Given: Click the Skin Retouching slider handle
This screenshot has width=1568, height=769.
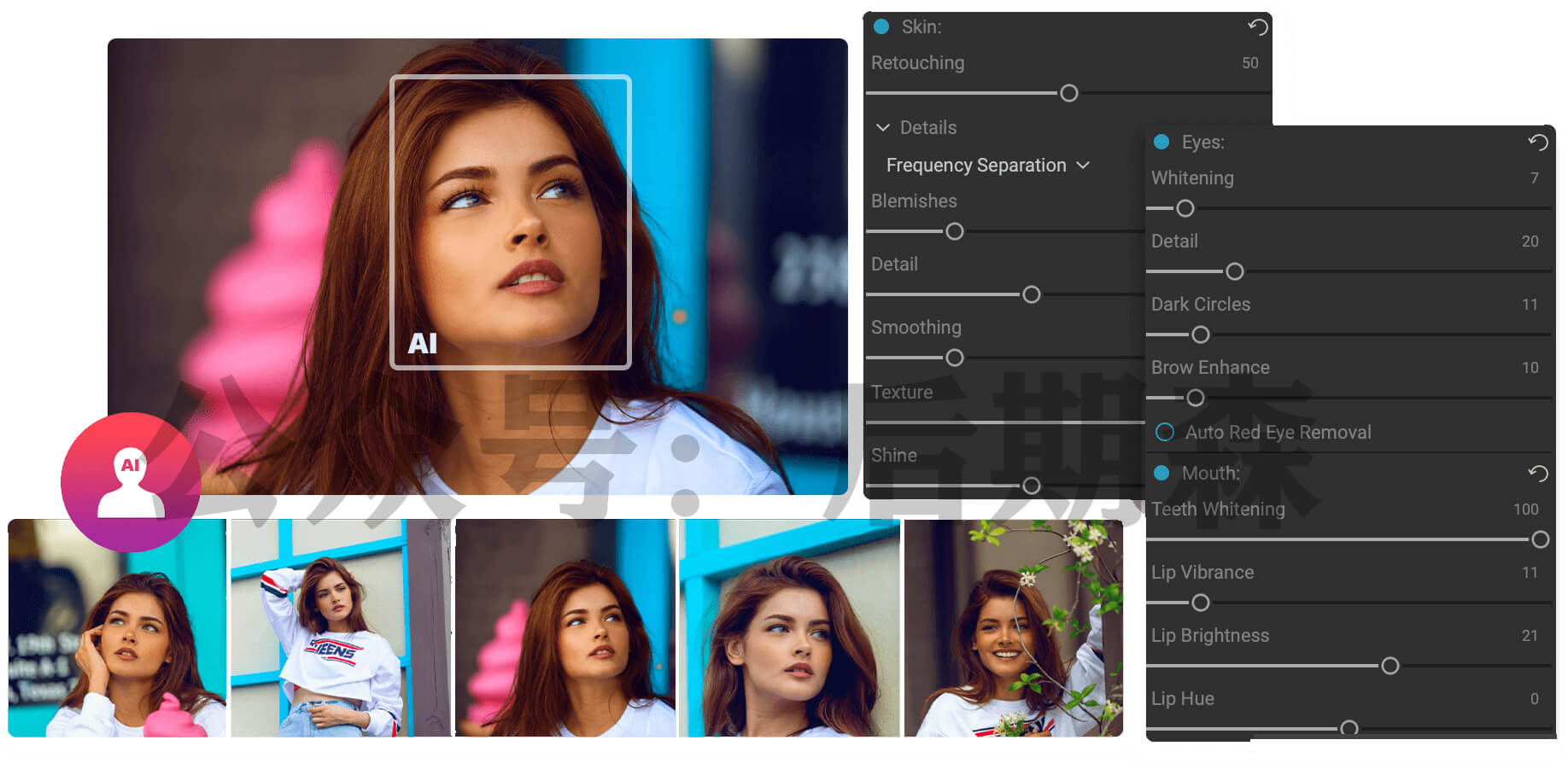Looking at the screenshot, I should tap(1068, 93).
